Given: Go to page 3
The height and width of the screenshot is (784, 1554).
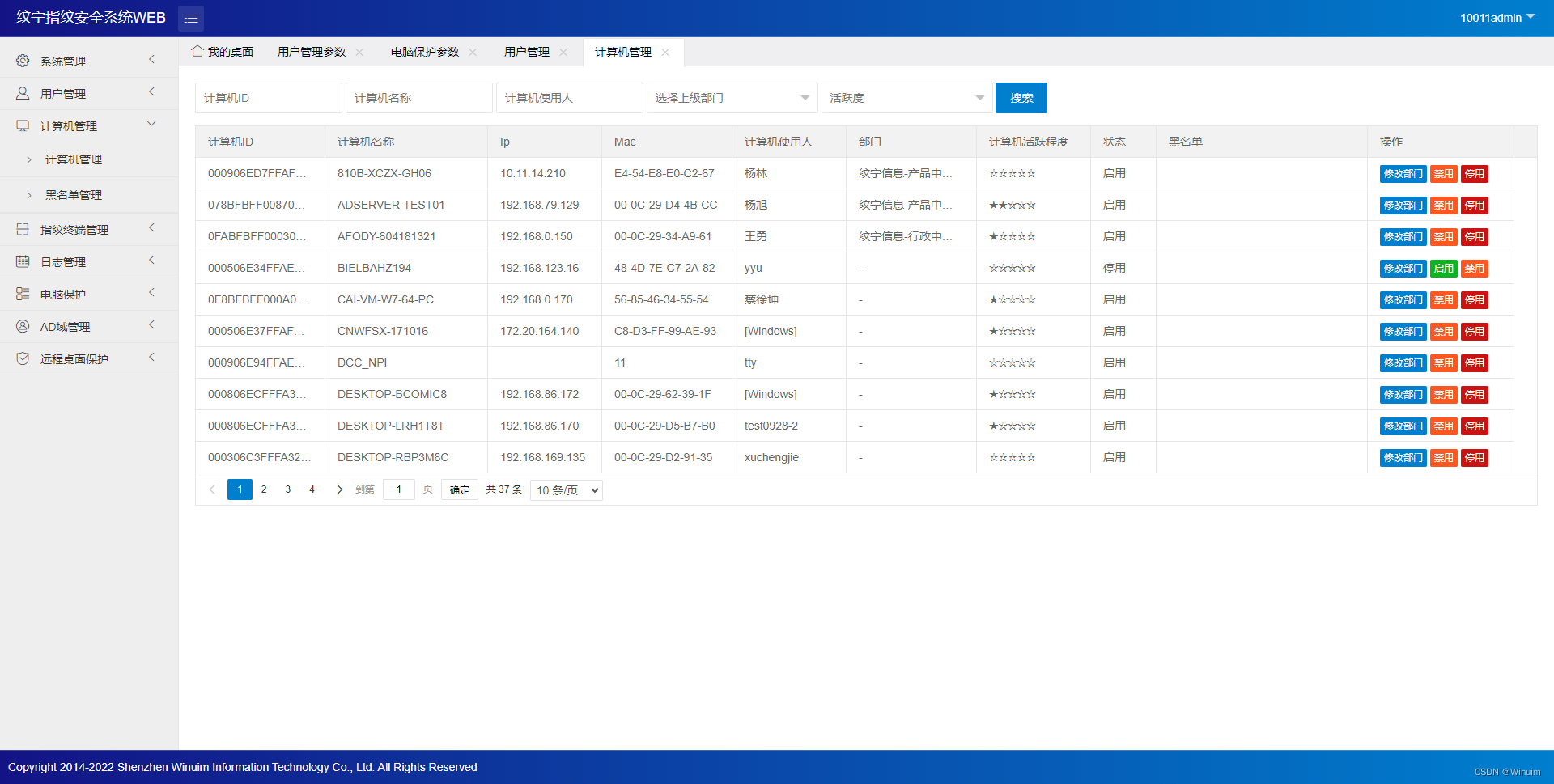Looking at the screenshot, I should pyautogui.click(x=288, y=489).
